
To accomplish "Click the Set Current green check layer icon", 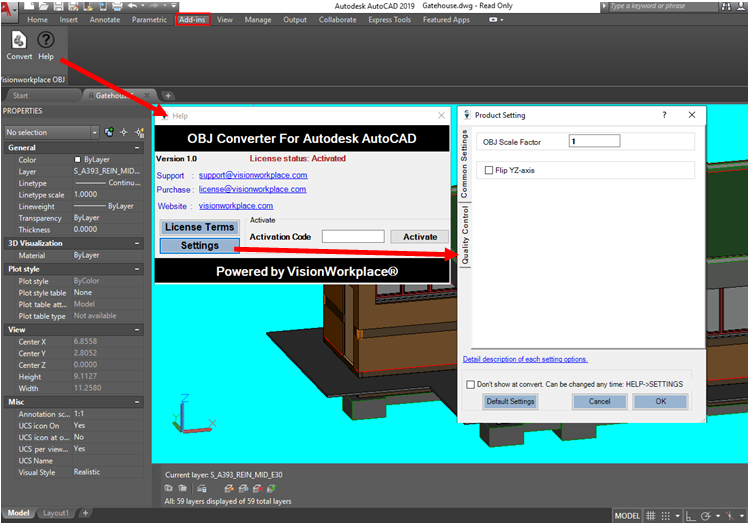I will tap(272, 488).
